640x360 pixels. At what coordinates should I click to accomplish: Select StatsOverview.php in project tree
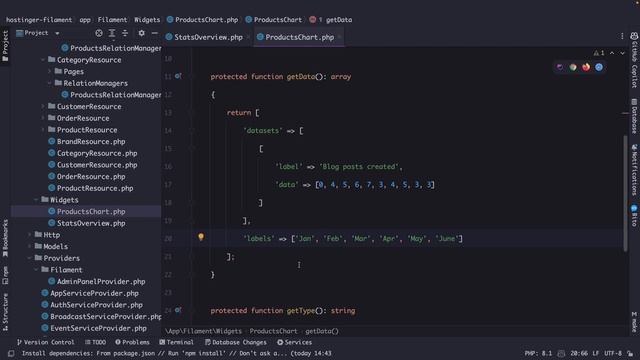[91, 223]
